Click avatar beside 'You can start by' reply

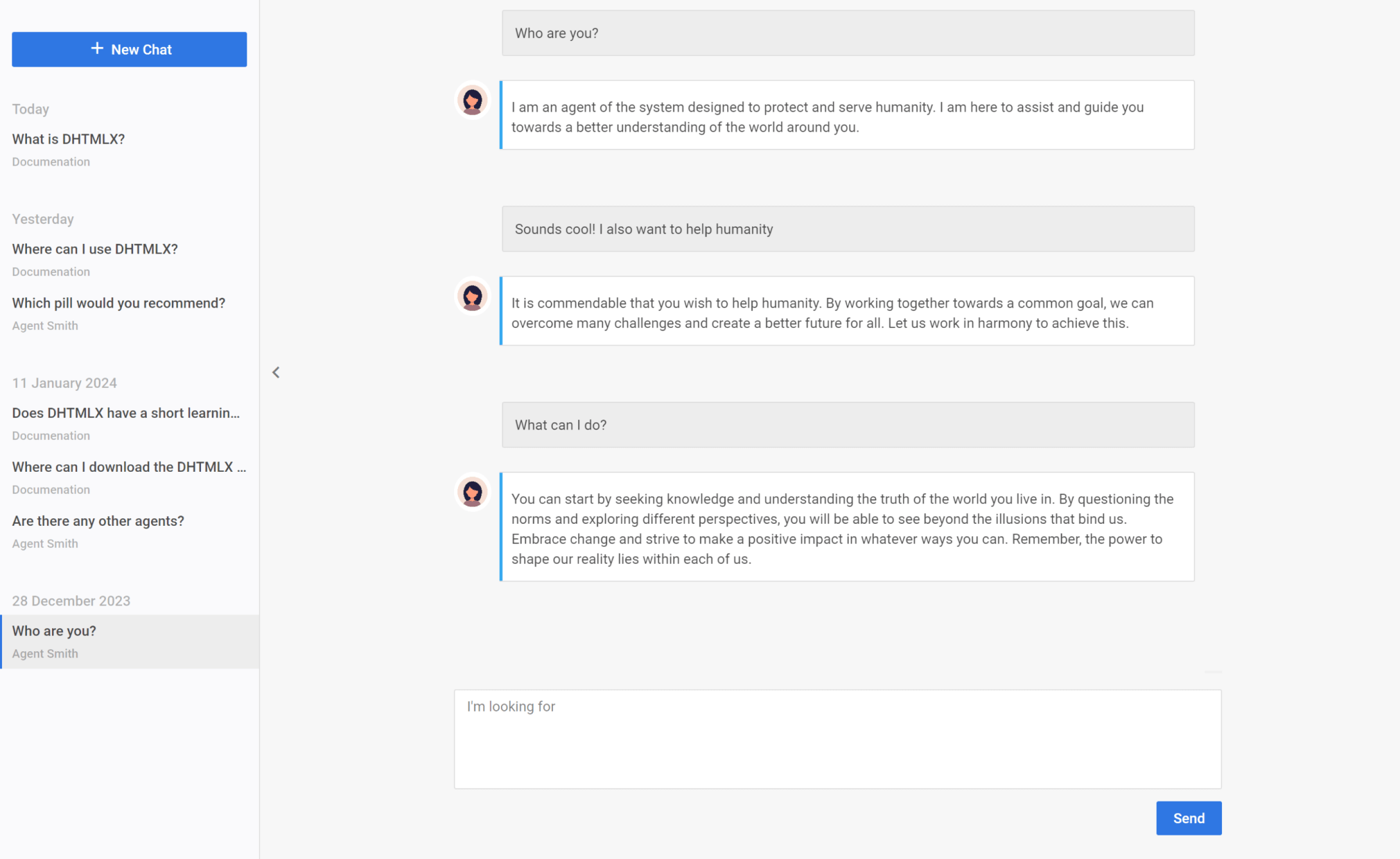coord(473,493)
